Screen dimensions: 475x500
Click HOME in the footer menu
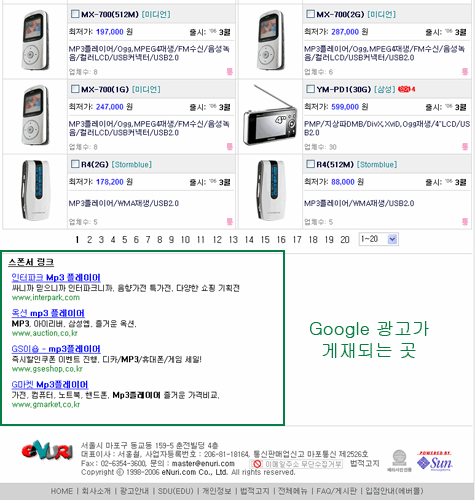(x=62, y=491)
